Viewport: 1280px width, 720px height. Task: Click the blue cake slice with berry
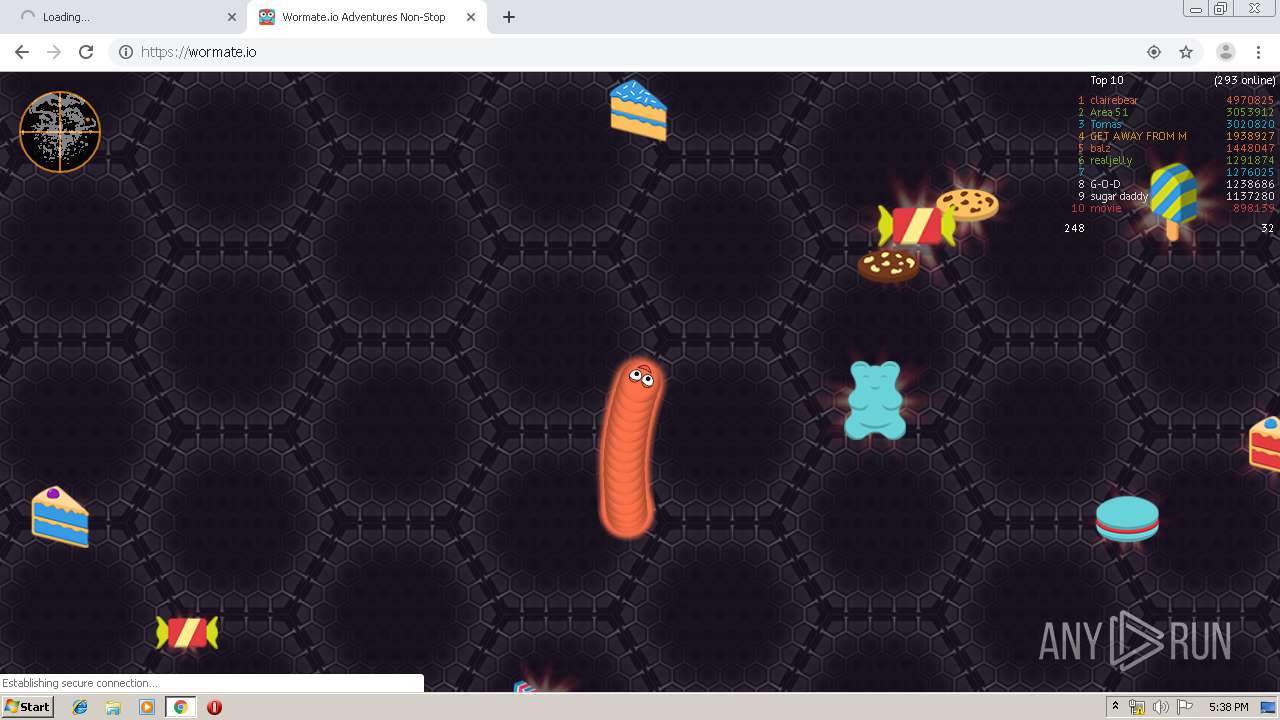coord(60,517)
